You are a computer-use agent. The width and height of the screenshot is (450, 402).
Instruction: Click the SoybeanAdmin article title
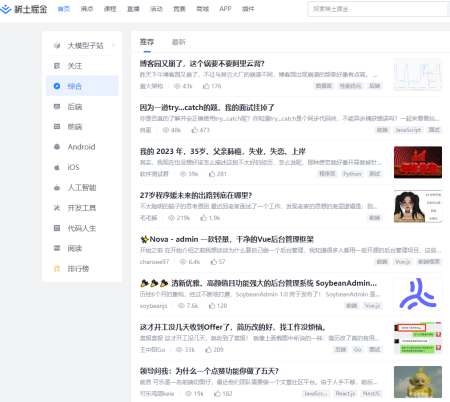(258, 283)
